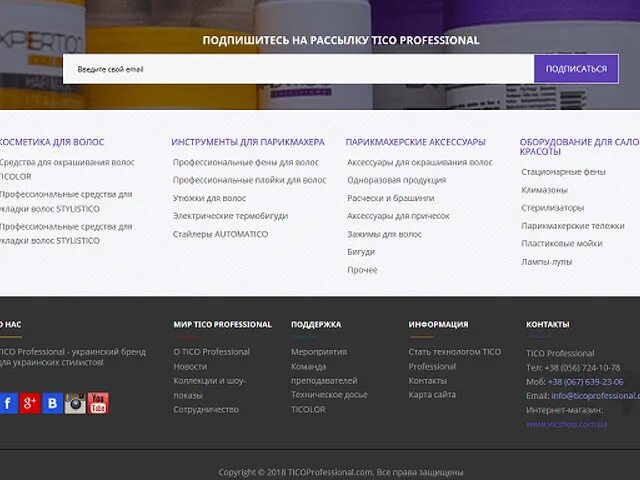Open the Мероприятия support link

point(319,352)
